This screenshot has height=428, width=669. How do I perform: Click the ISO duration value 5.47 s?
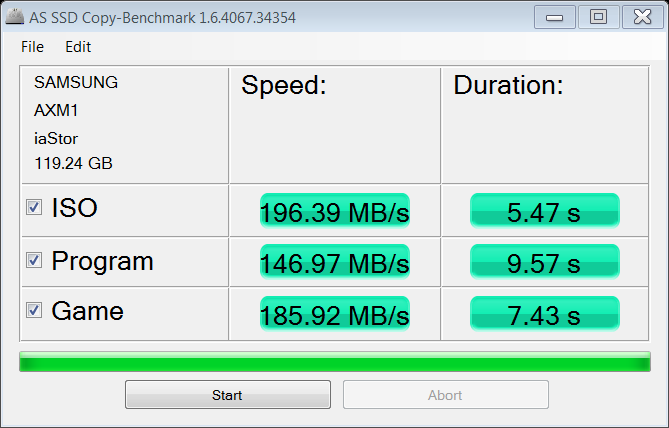(x=545, y=211)
